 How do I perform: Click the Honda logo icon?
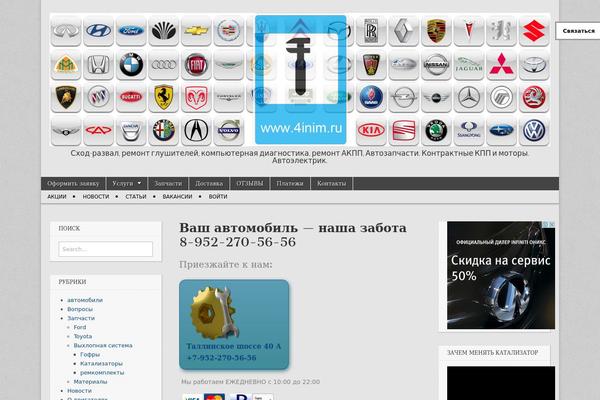(98, 64)
